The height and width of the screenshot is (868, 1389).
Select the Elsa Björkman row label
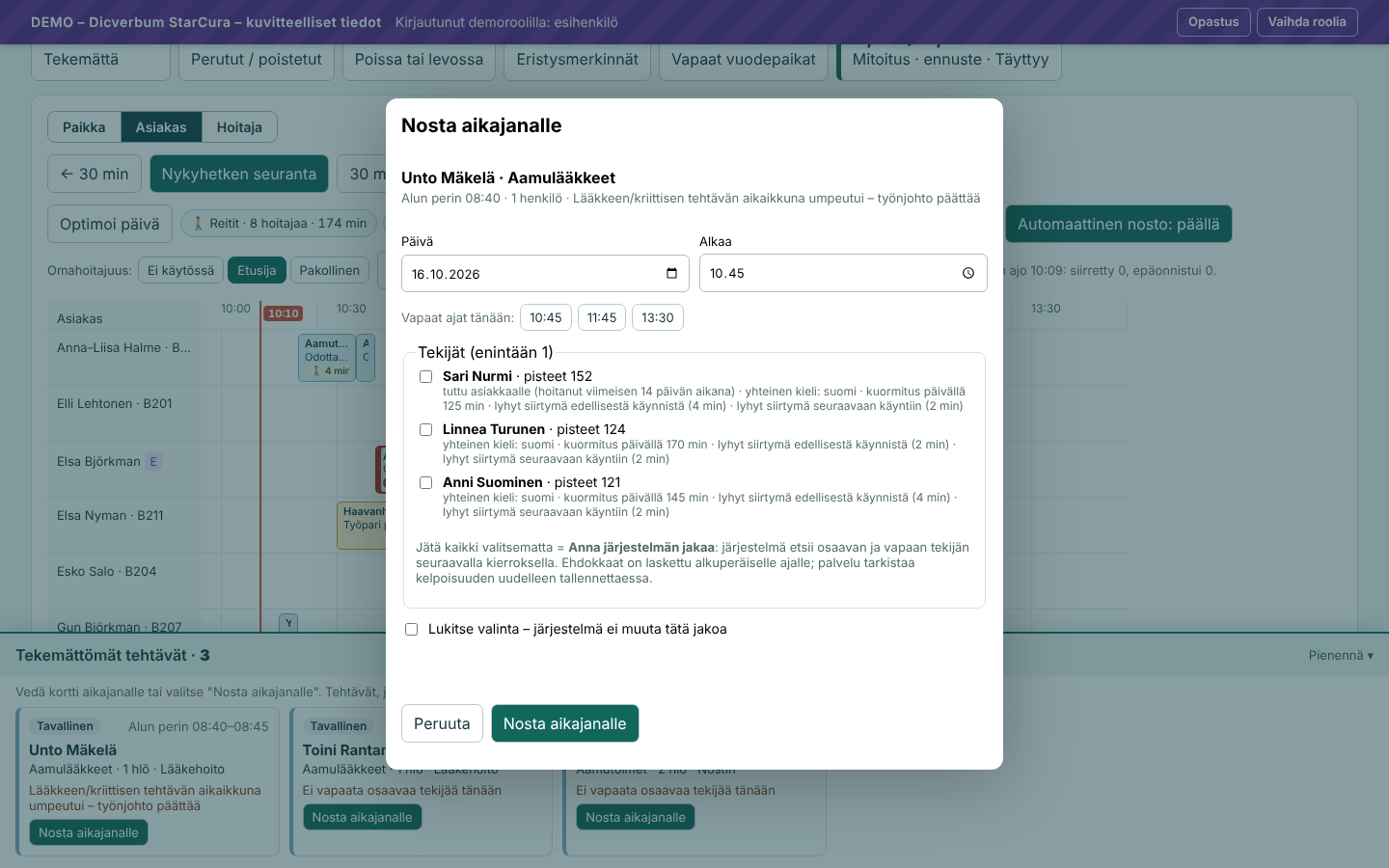pos(98,461)
